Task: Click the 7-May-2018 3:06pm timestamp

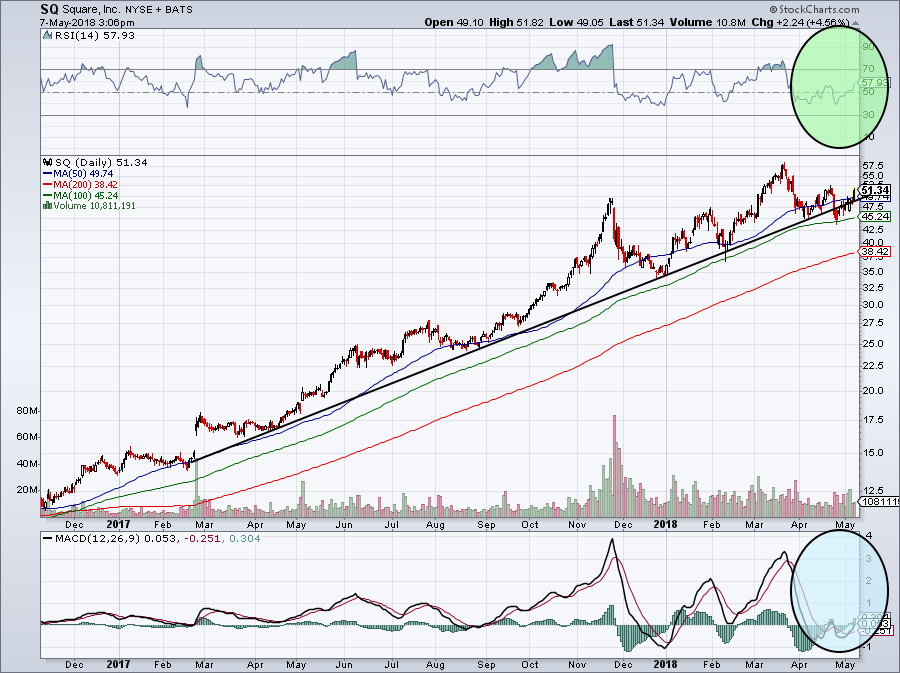Action: [87, 23]
